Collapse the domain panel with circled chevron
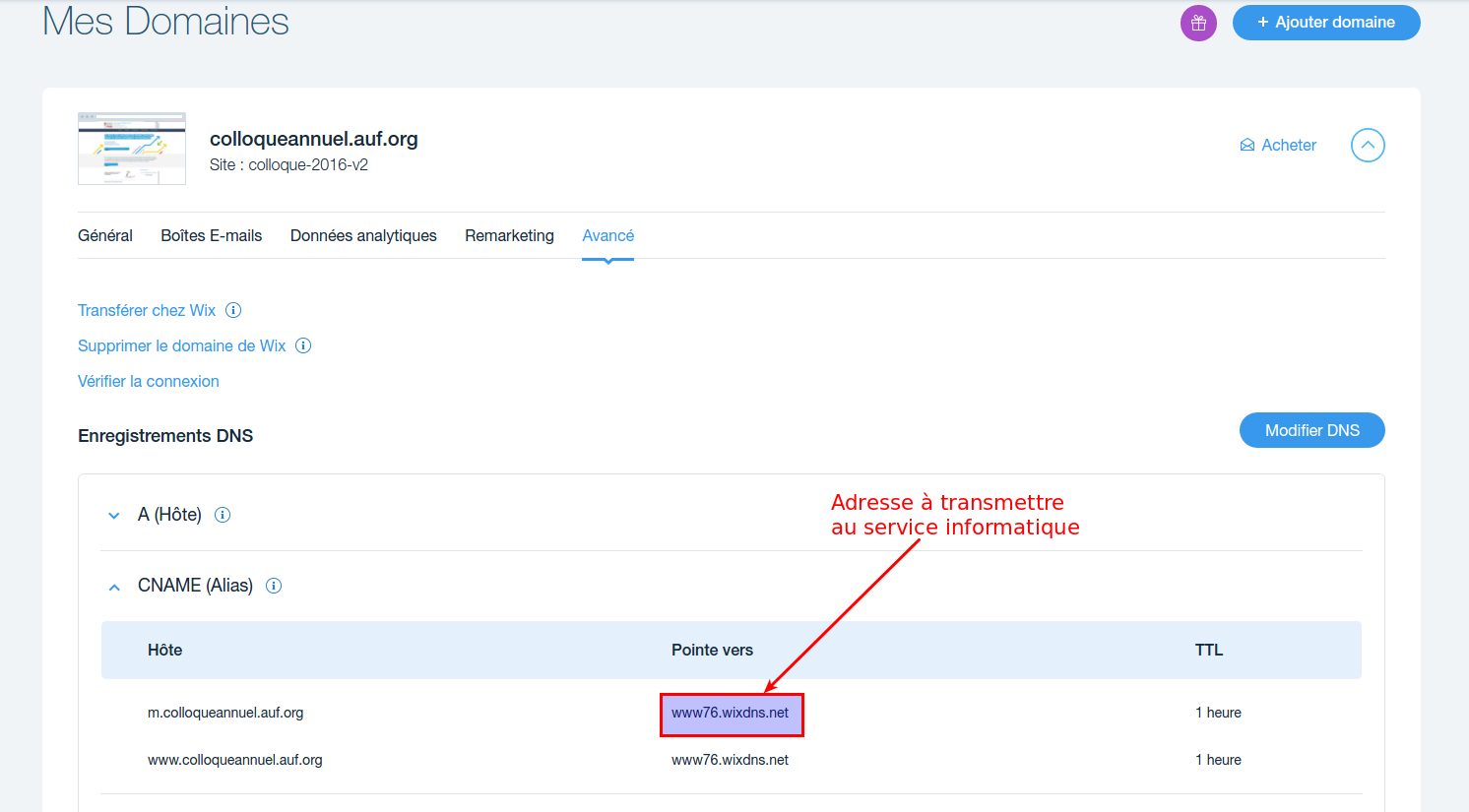The height and width of the screenshot is (812, 1469). click(x=1368, y=145)
